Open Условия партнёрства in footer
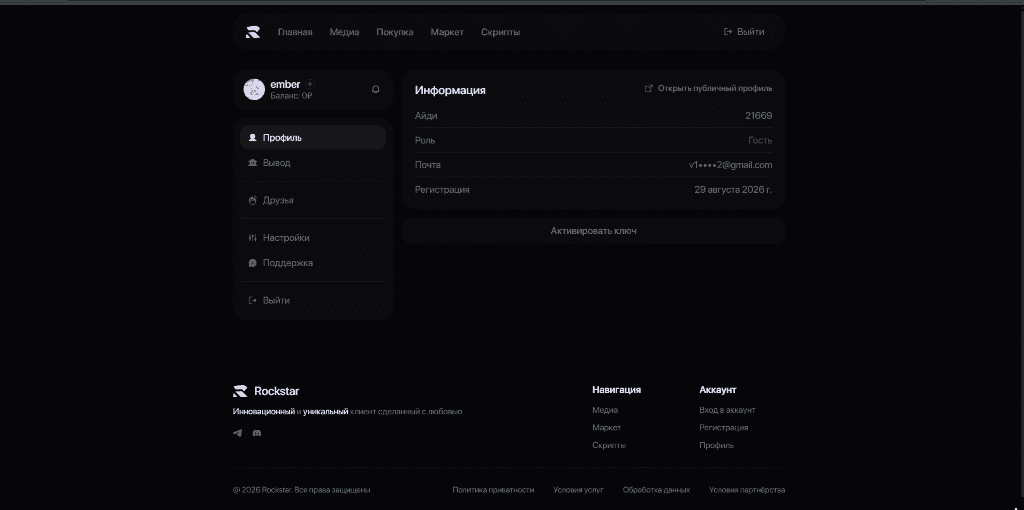 [x=747, y=490]
